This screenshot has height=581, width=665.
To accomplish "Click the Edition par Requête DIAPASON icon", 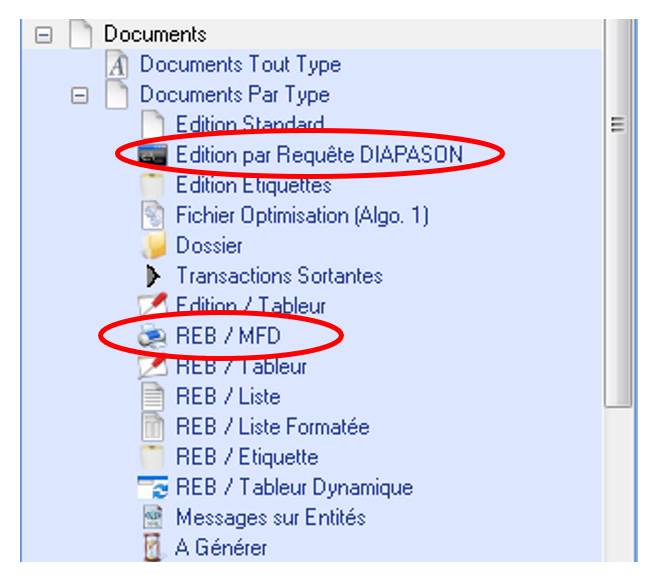I will click(x=152, y=156).
